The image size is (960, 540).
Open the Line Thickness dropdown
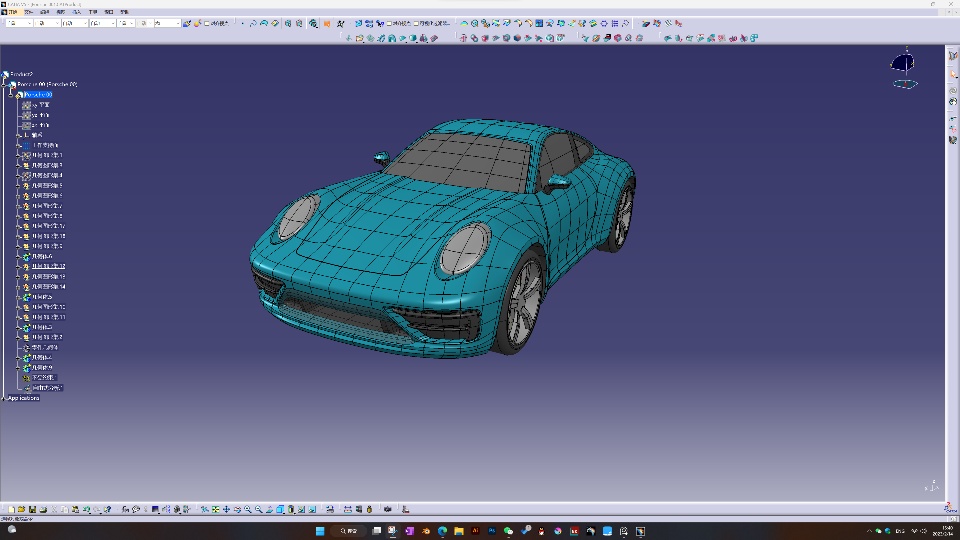pos(74,23)
